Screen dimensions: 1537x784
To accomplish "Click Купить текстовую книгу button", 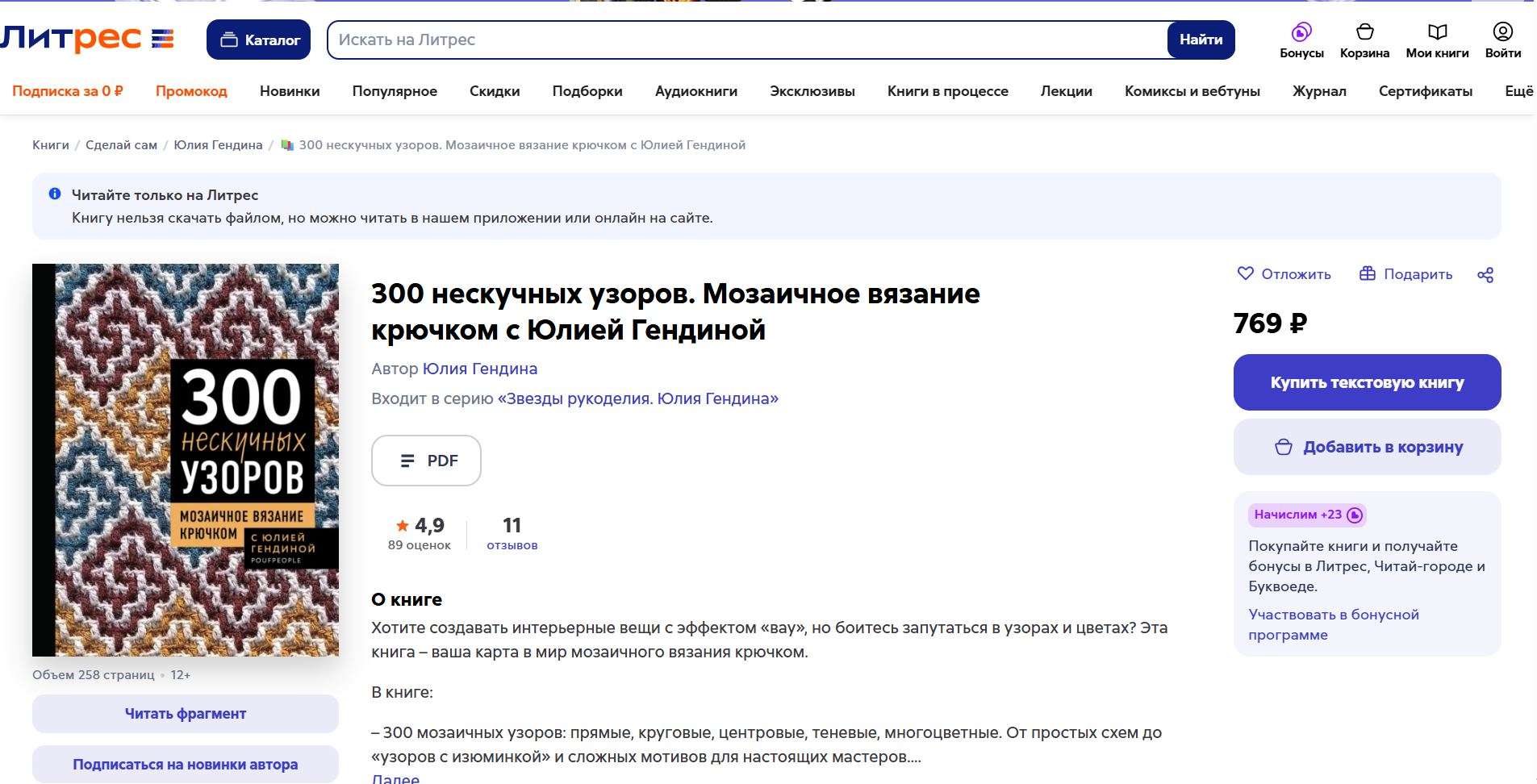I will coord(1367,382).
